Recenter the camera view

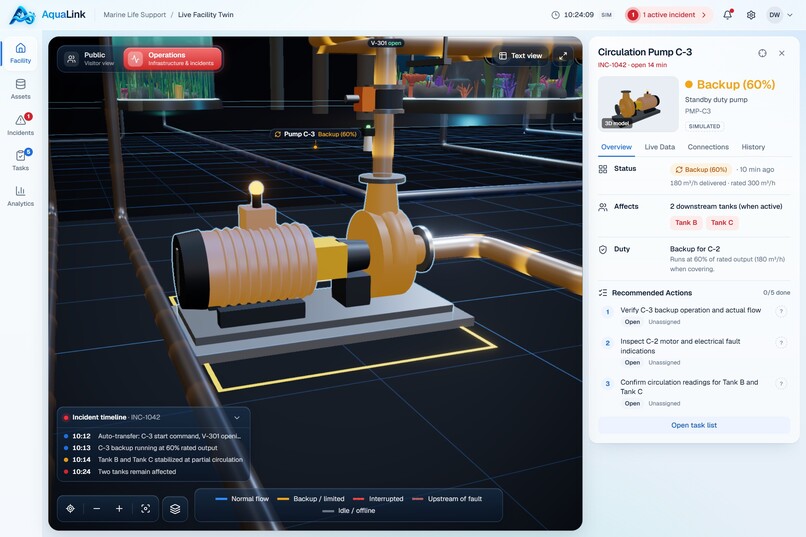(70, 508)
